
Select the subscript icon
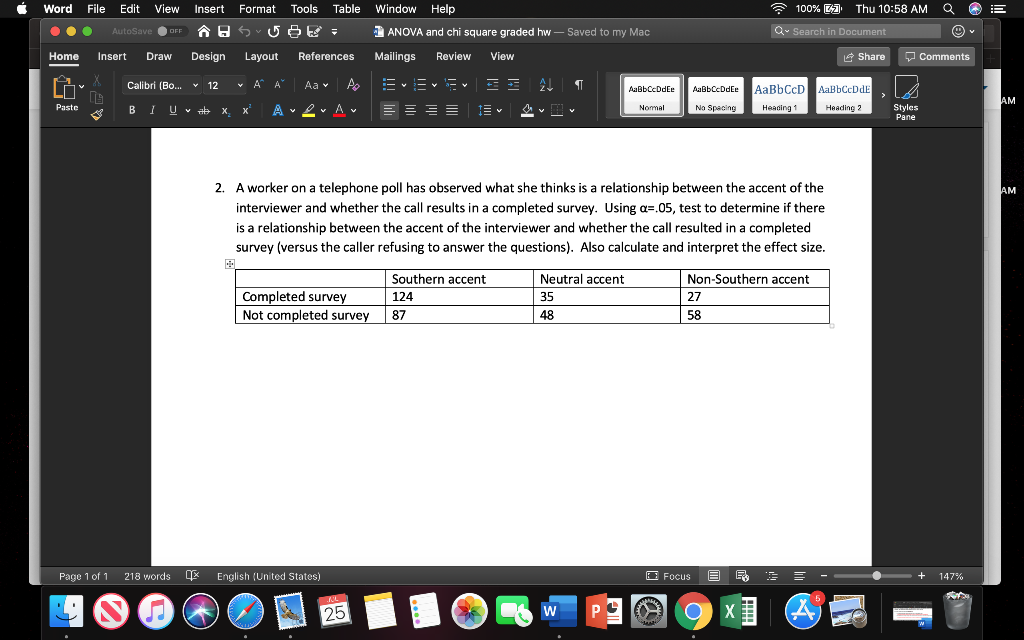(x=226, y=110)
